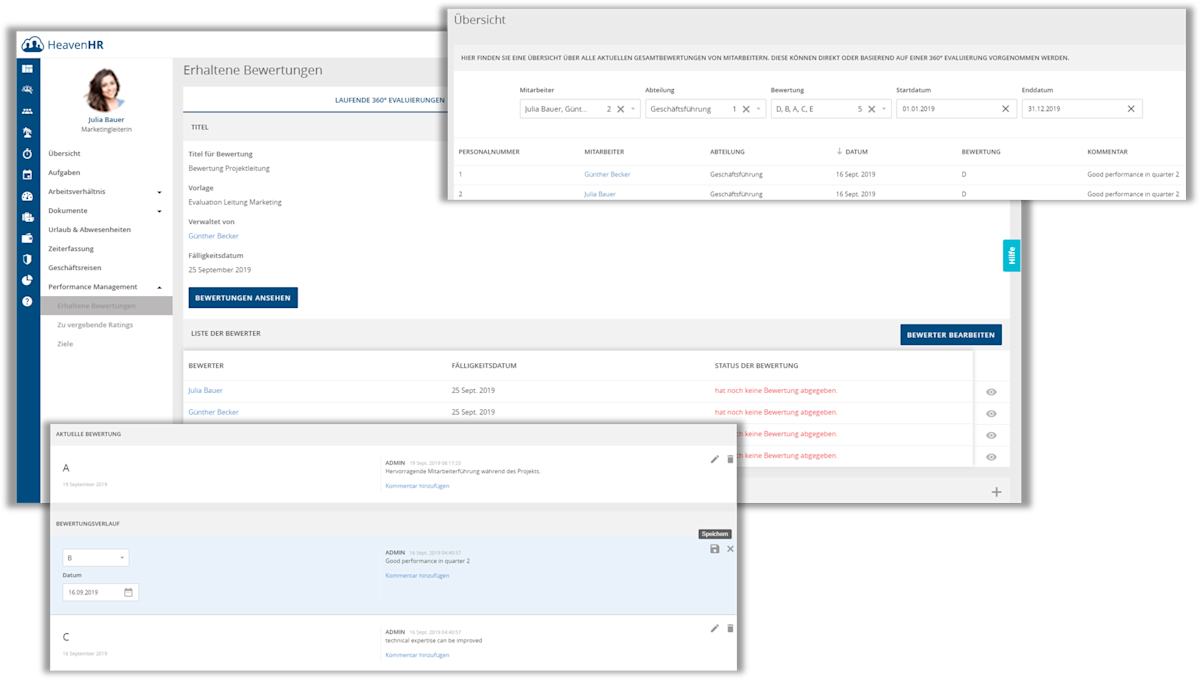Collapse the Performance Management menu arrow
The height and width of the screenshot is (680, 1200).
point(160,287)
